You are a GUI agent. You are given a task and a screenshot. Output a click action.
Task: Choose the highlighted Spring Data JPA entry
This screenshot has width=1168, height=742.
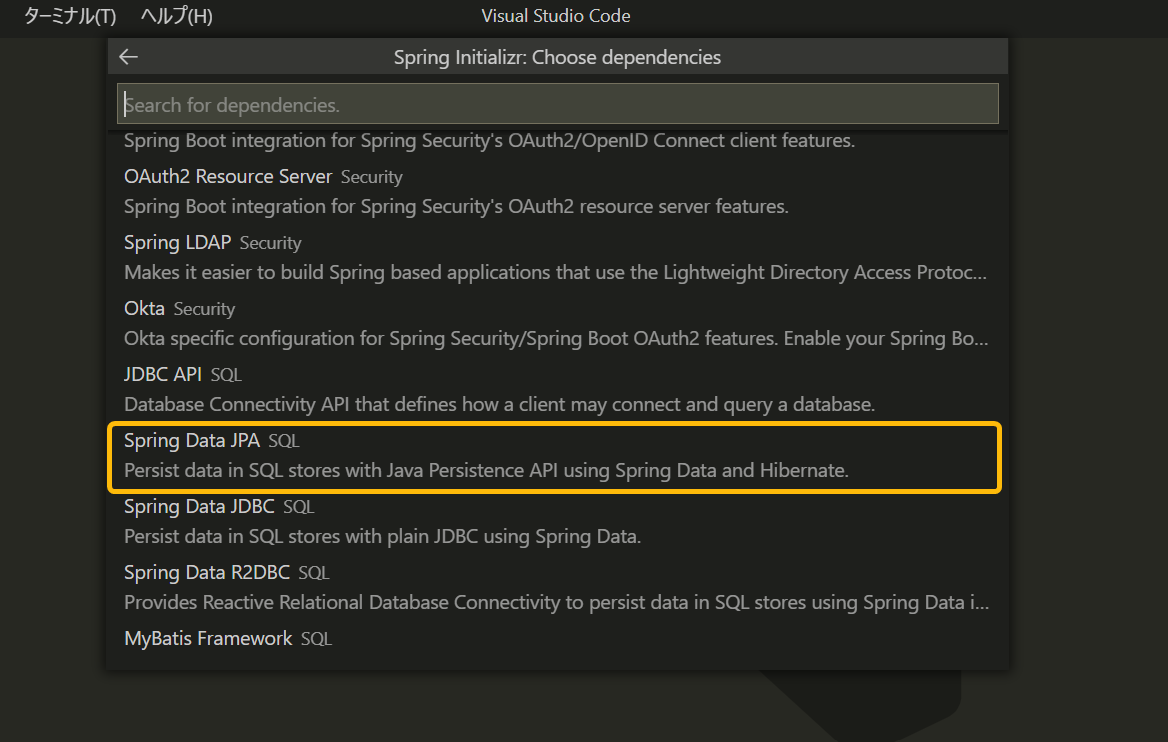192,441
